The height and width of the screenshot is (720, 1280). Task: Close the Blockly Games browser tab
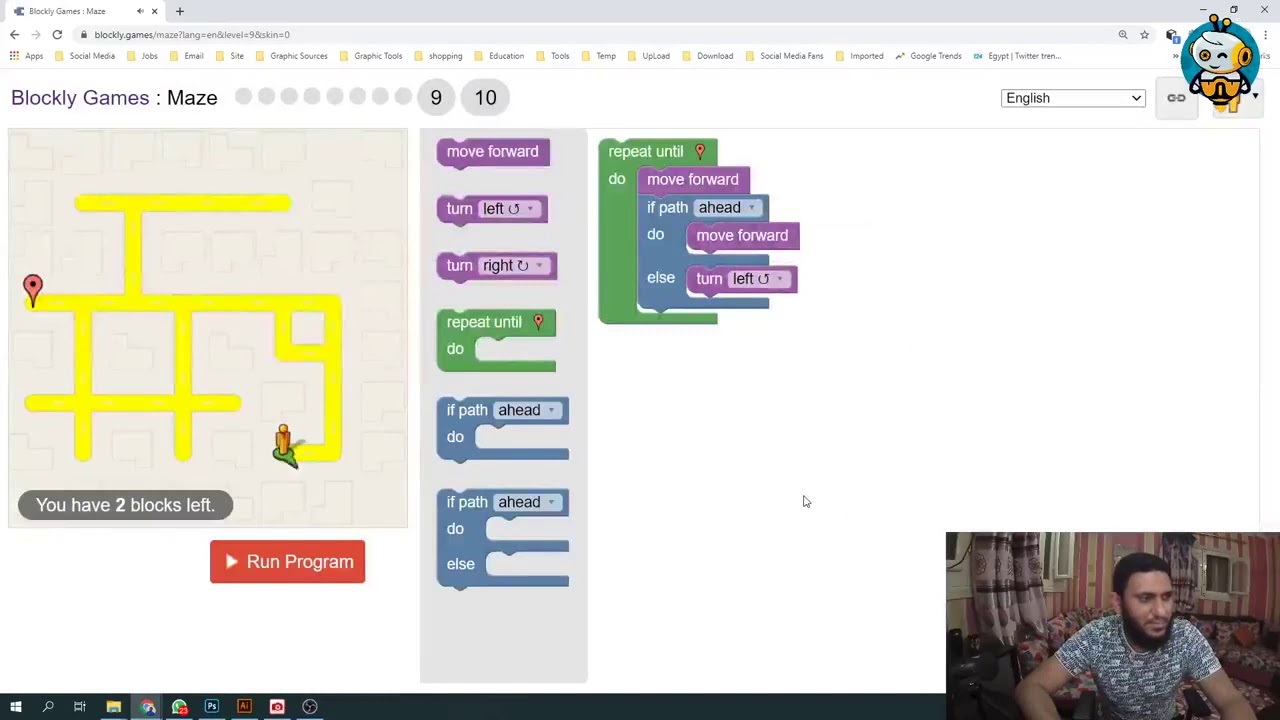coord(154,11)
